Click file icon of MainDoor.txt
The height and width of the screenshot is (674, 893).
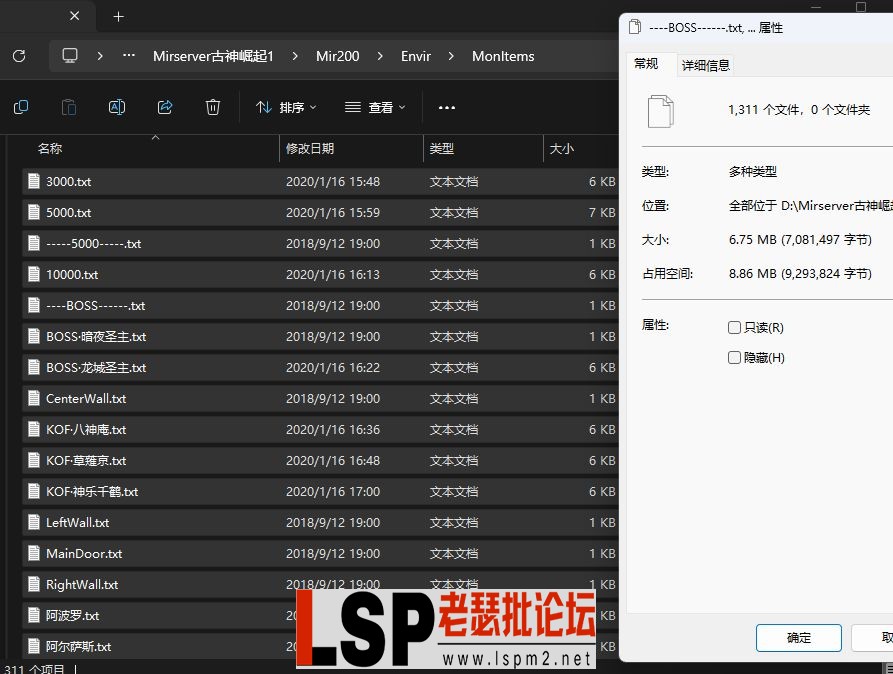tap(34, 553)
